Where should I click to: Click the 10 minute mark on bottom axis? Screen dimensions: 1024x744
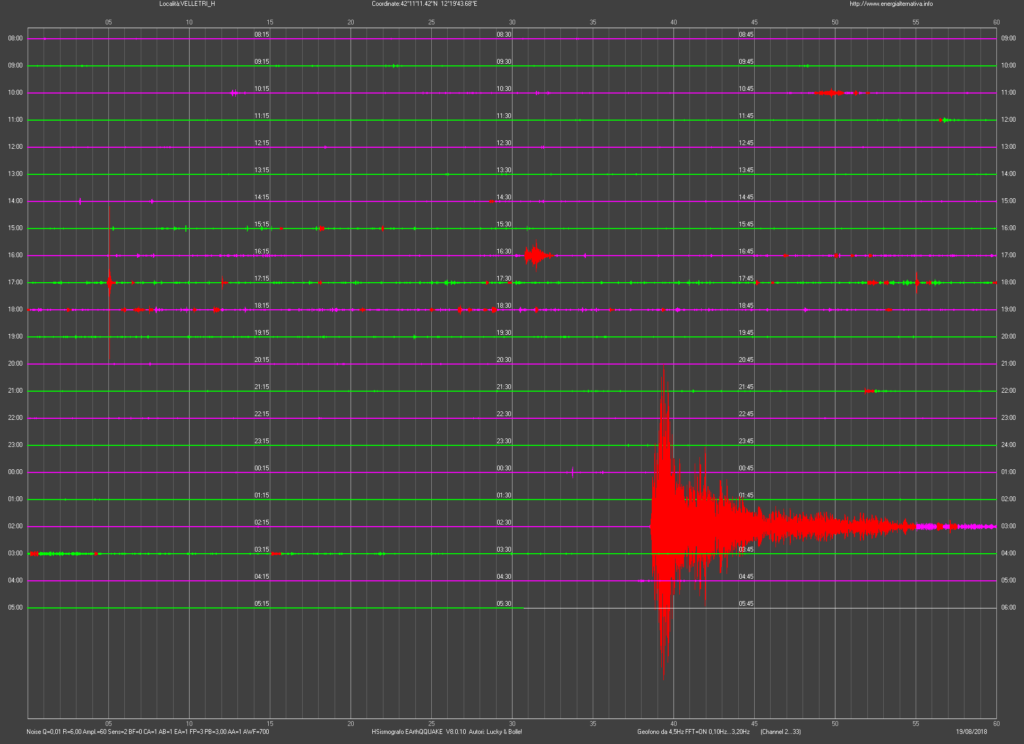tap(189, 724)
